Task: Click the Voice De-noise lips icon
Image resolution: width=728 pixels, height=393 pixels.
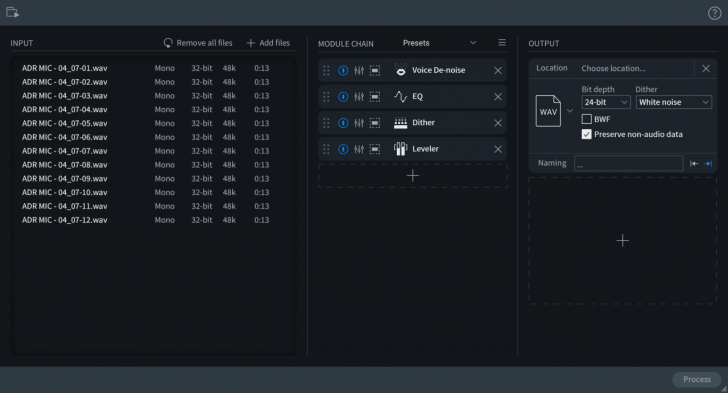Action: (400, 70)
